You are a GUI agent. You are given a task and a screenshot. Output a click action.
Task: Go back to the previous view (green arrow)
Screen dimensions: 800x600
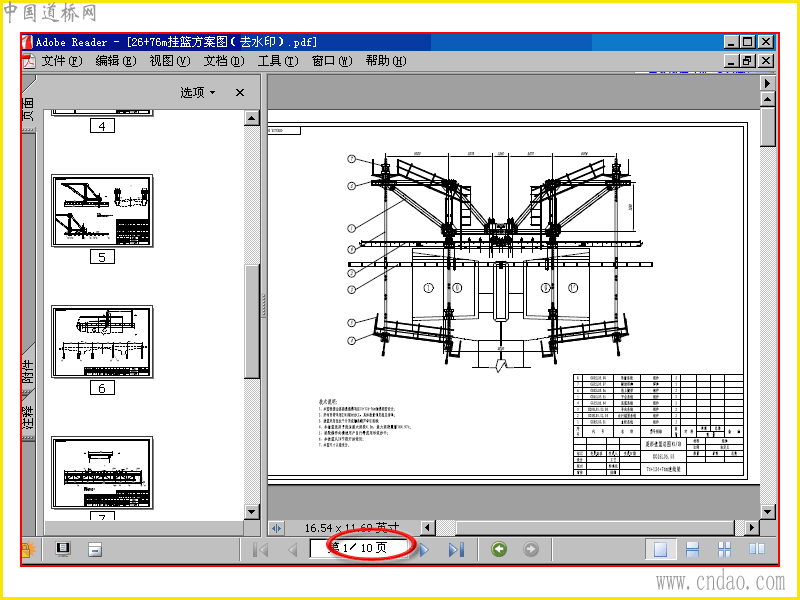pos(499,549)
